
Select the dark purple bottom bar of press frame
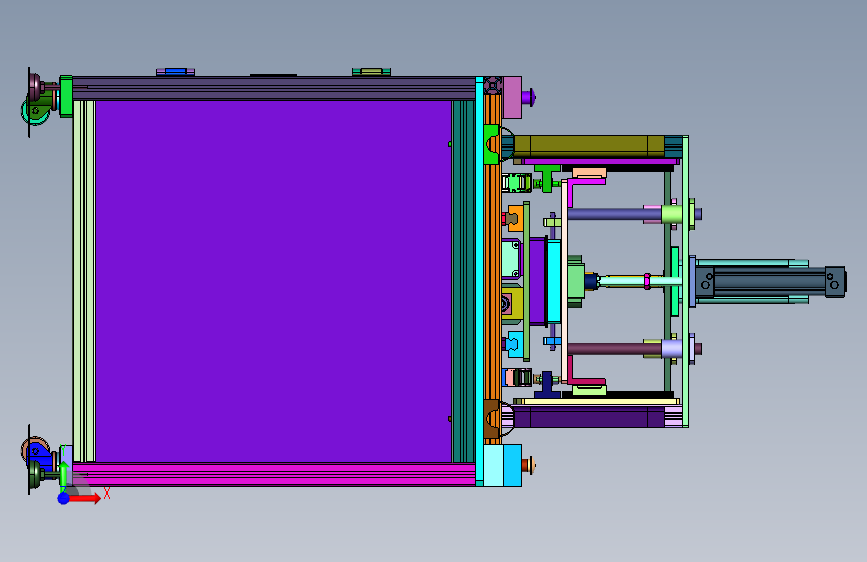tap(589, 417)
